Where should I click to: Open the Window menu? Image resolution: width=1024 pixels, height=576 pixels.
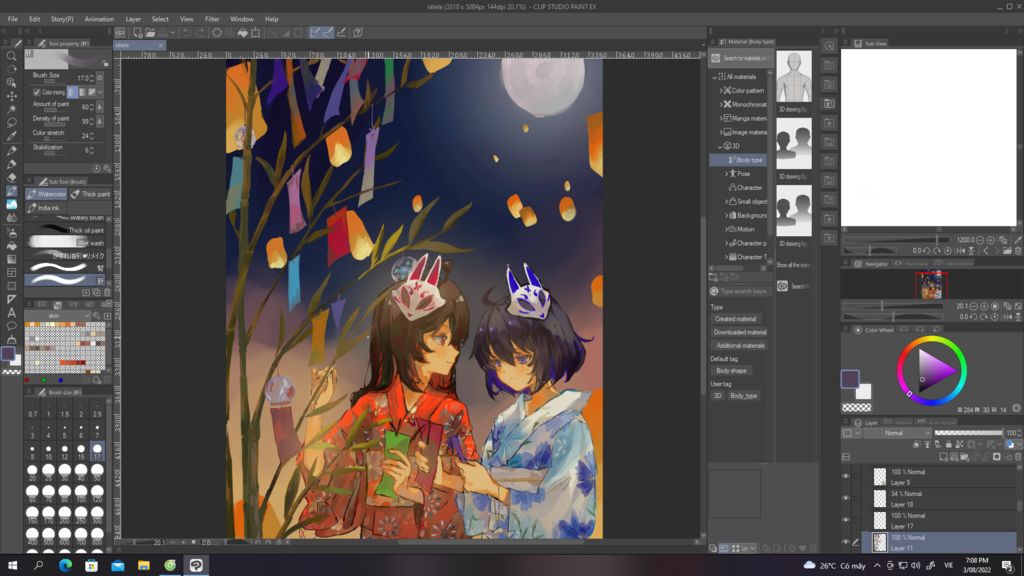click(x=242, y=19)
